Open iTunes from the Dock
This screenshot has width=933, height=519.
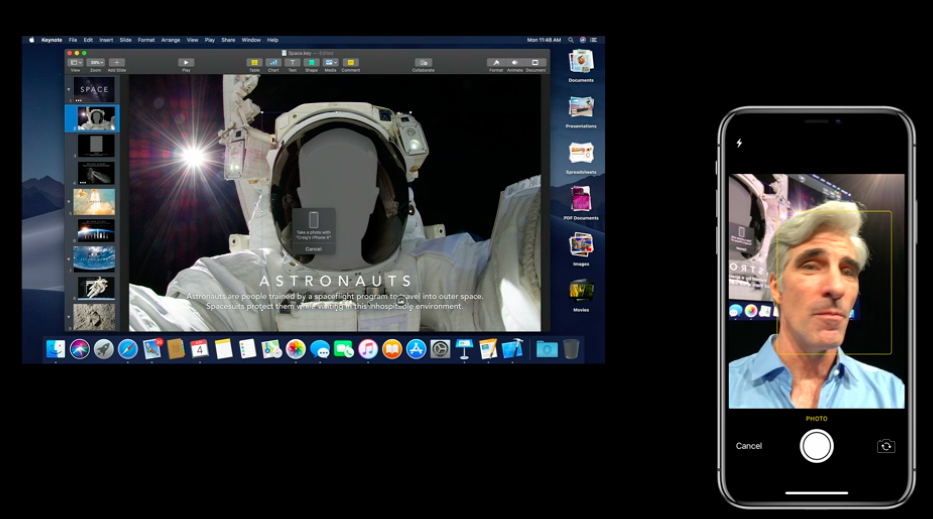click(368, 349)
